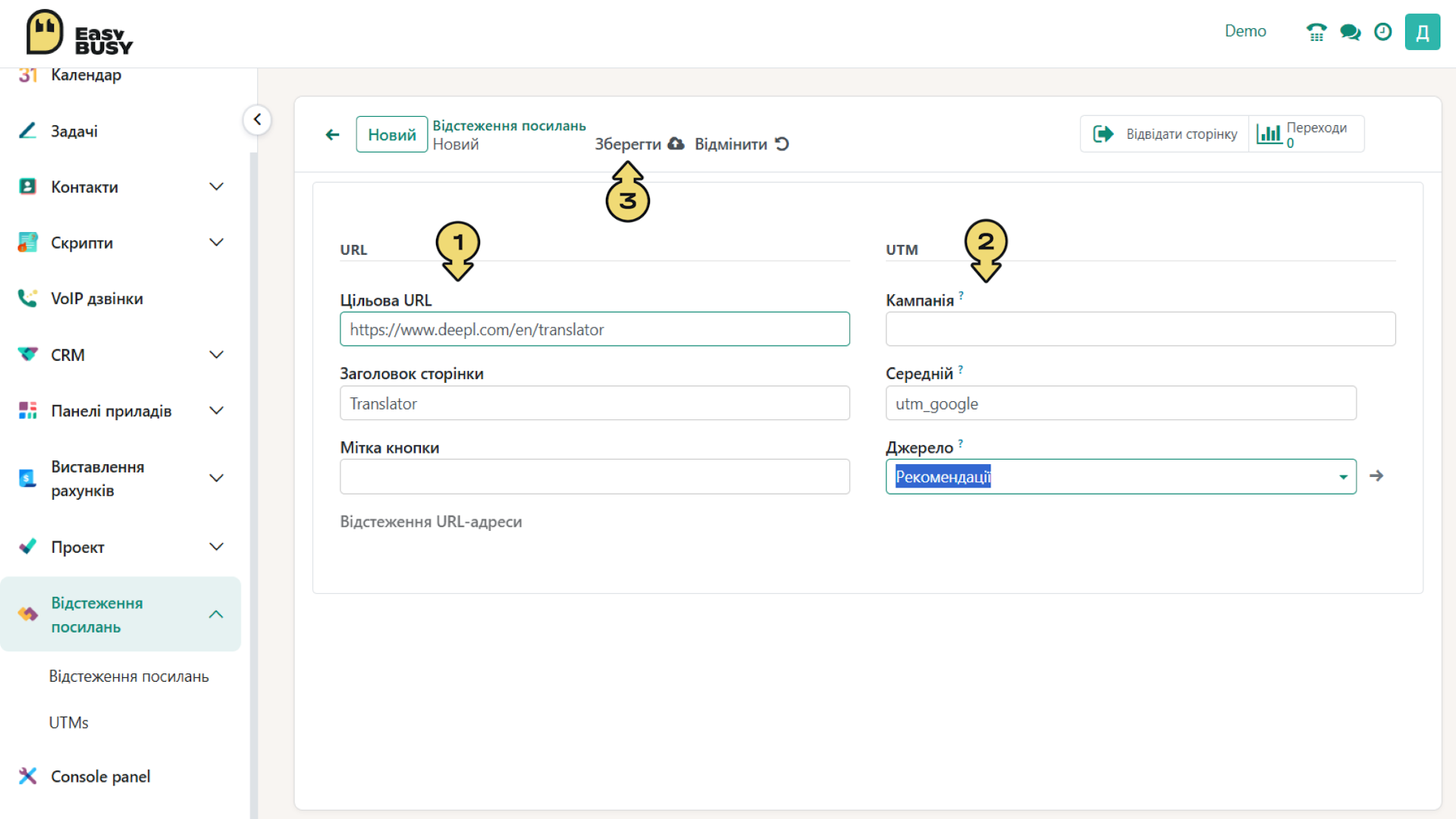Click Відмінити to discard changes
The width and height of the screenshot is (1456, 819).
[x=742, y=144]
